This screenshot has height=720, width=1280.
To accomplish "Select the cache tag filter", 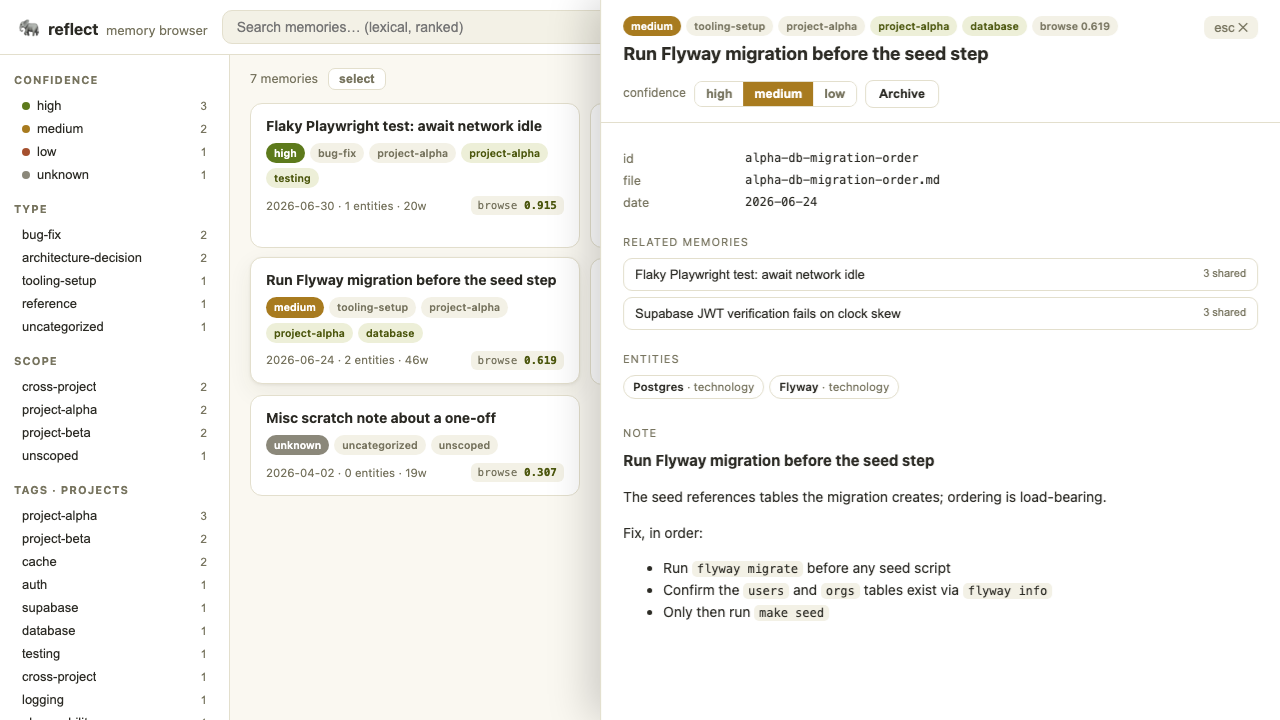I will (114, 562).
